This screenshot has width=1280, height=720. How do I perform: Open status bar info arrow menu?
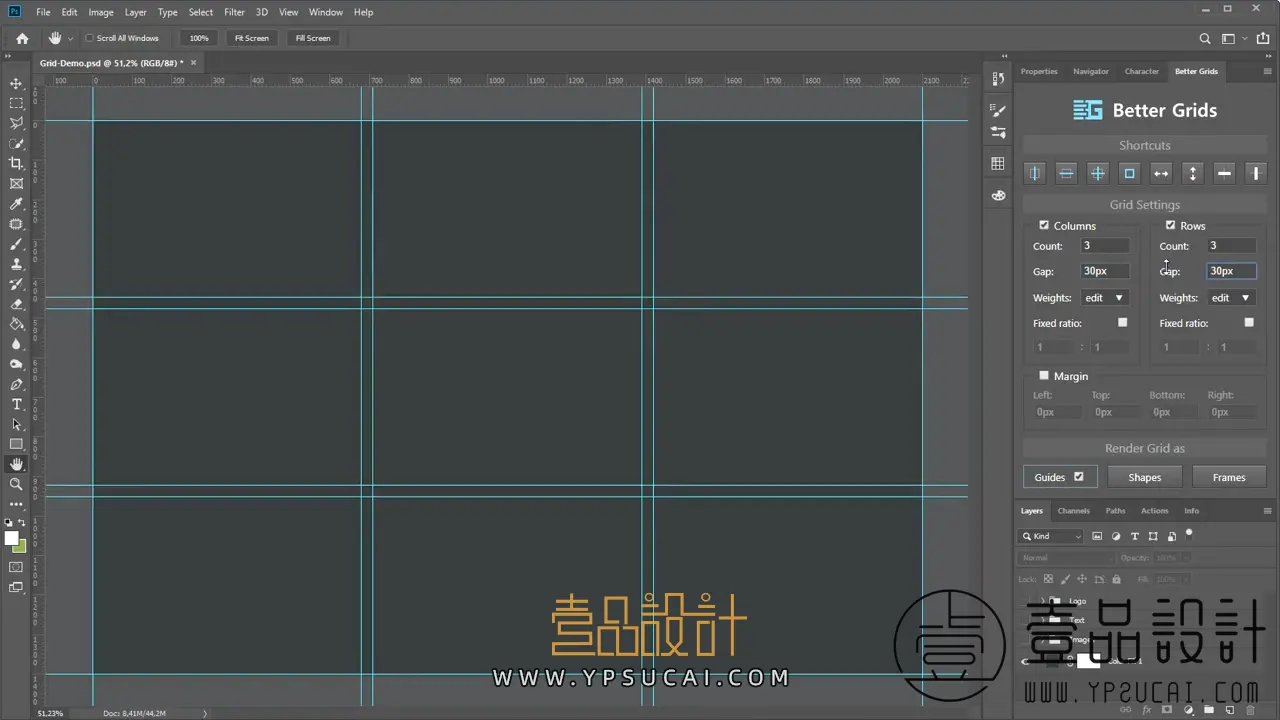pos(205,713)
